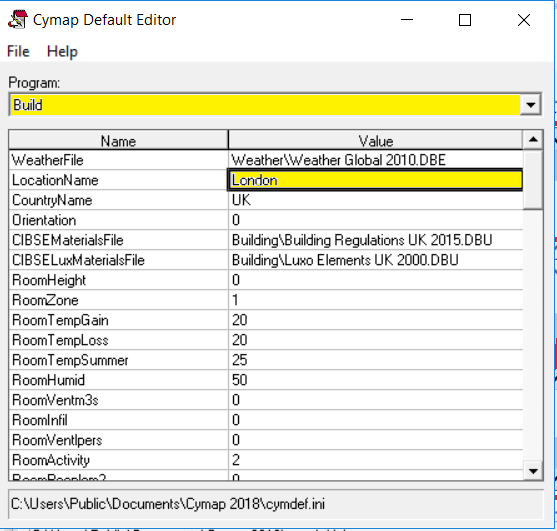Select the RoomZone row label
557x531 pixels.
(x=118, y=300)
